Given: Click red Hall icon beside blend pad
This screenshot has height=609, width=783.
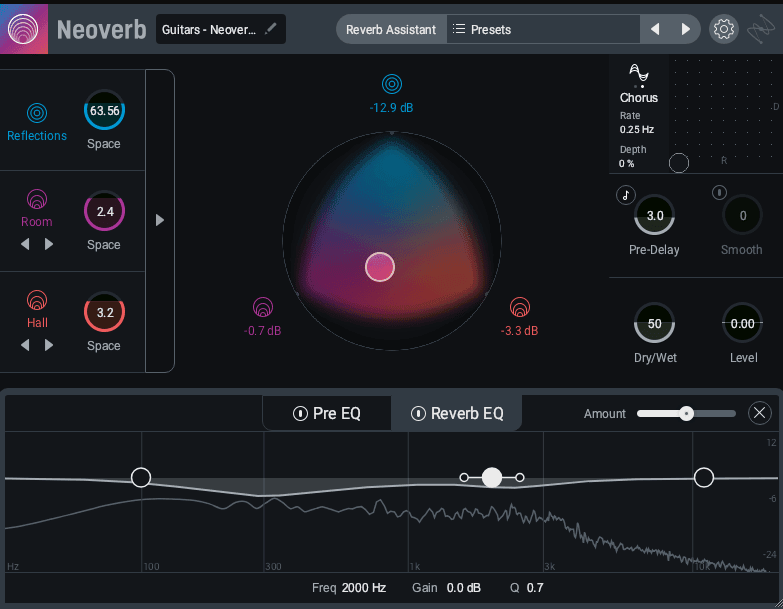Looking at the screenshot, I should click(x=520, y=307).
